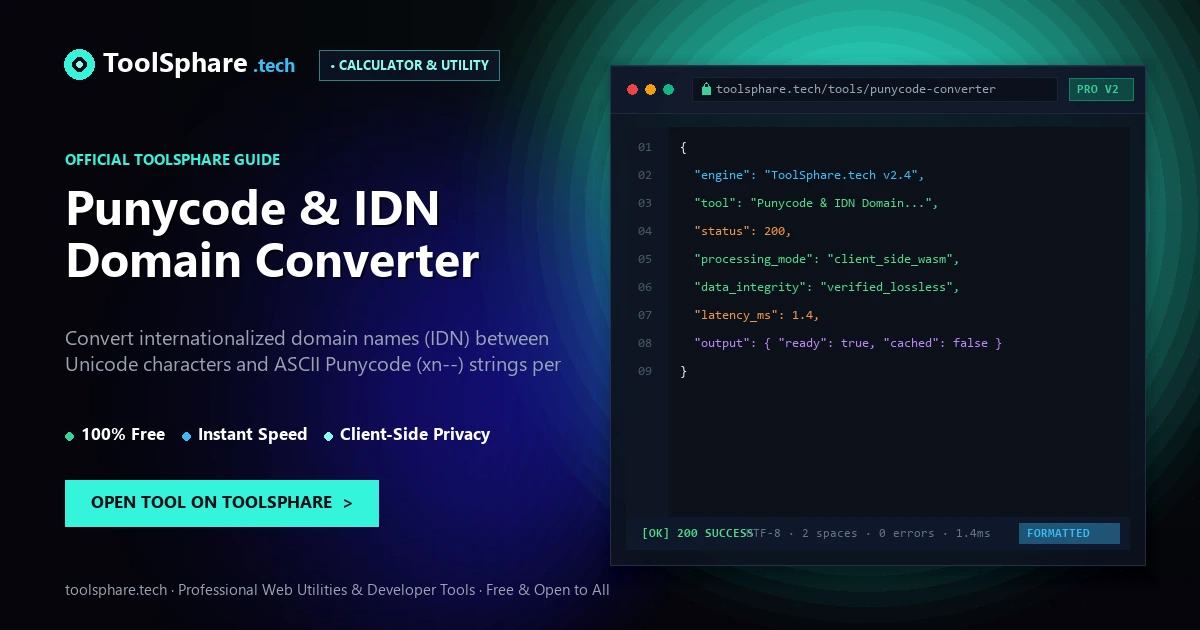Click the toolsphare.tech footer tagline text
The height and width of the screenshot is (630, 1200).
[x=337, y=590]
